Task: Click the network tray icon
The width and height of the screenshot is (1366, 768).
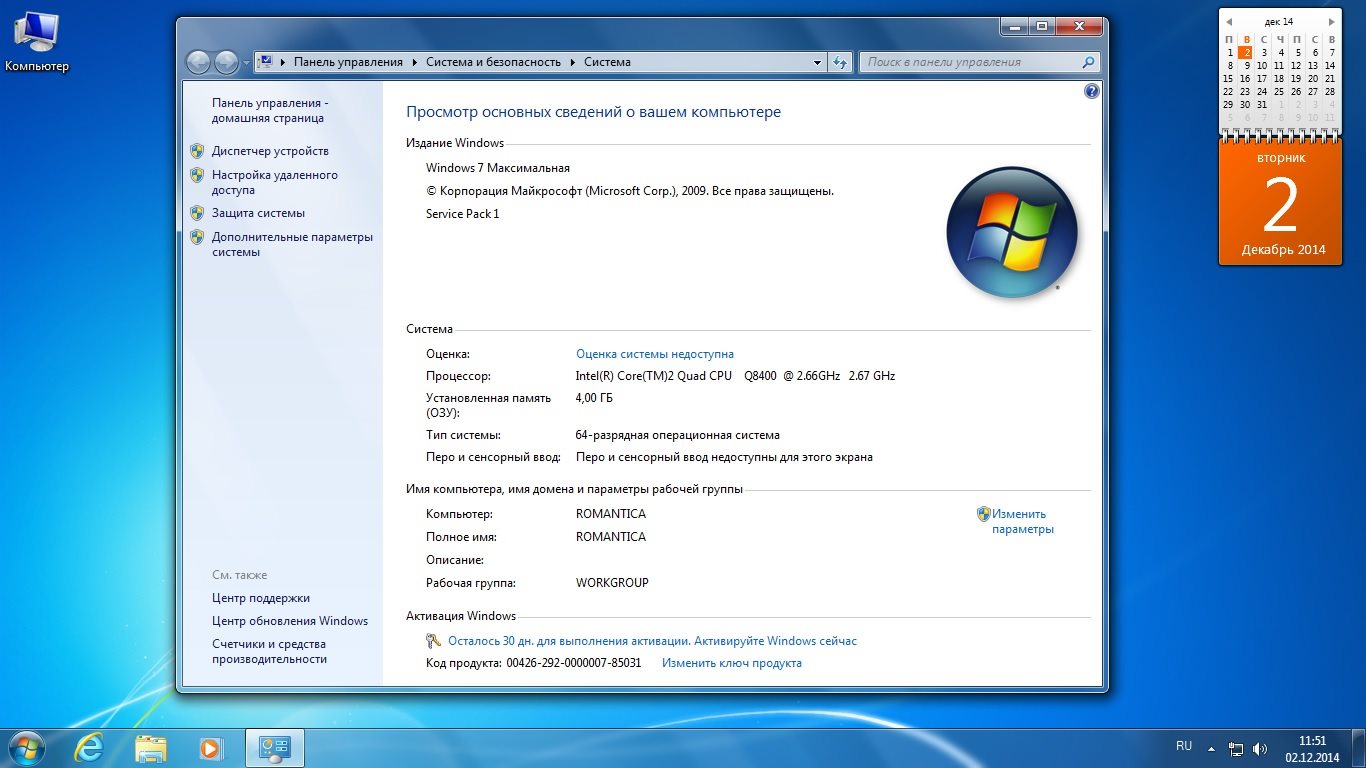Action: [x=1236, y=748]
